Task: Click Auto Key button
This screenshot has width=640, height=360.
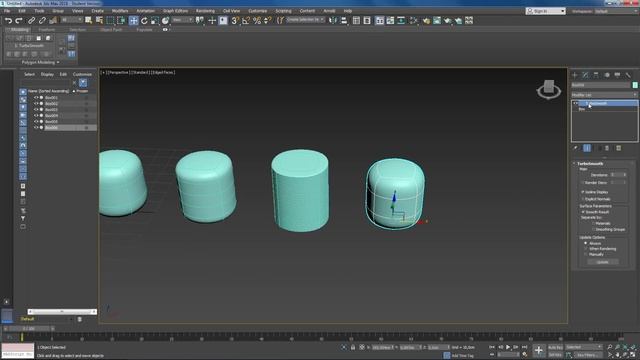Action: tap(555, 347)
